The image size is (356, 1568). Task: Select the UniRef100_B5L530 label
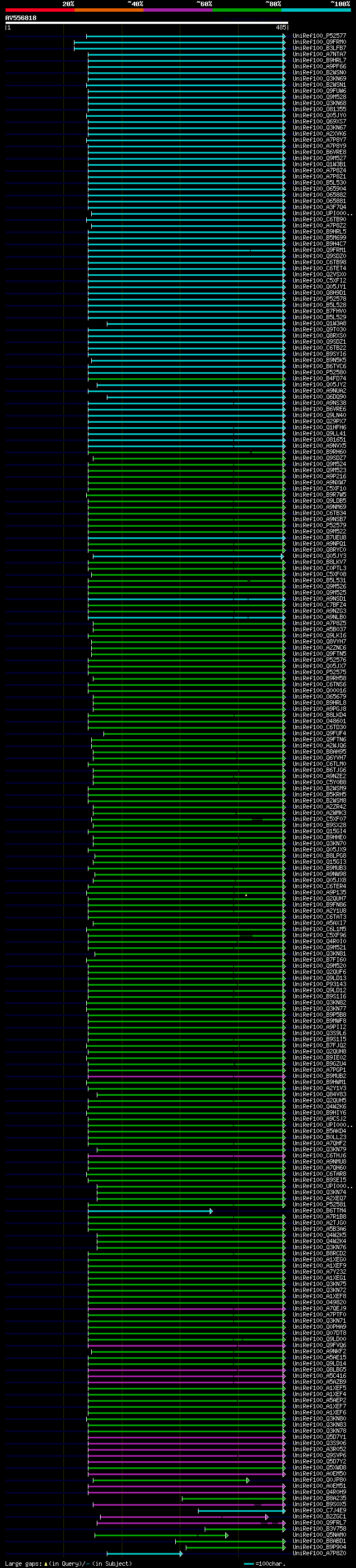point(319,182)
